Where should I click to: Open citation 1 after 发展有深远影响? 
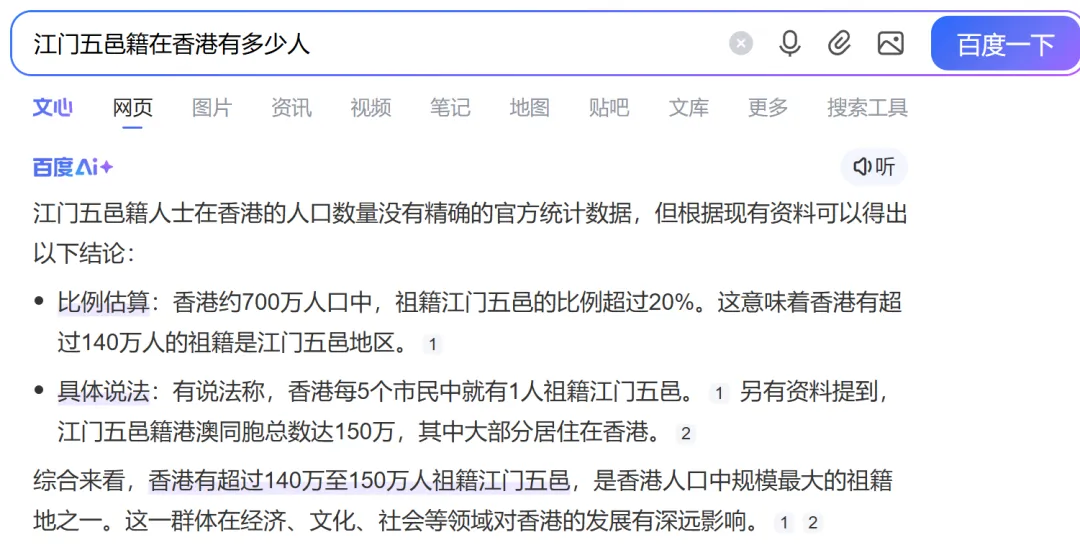(783, 522)
